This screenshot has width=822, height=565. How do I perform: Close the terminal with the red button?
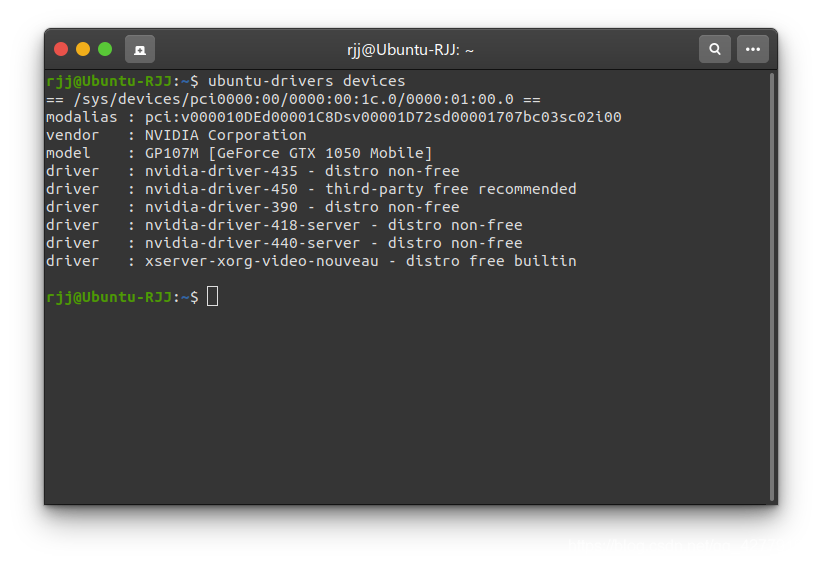(61, 49)
